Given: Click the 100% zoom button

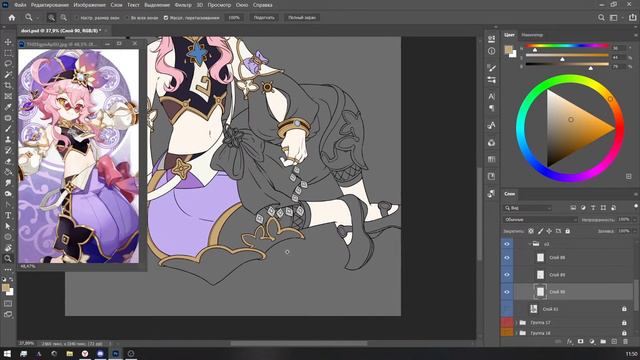Looking at the screenshot, I should 234,18.
